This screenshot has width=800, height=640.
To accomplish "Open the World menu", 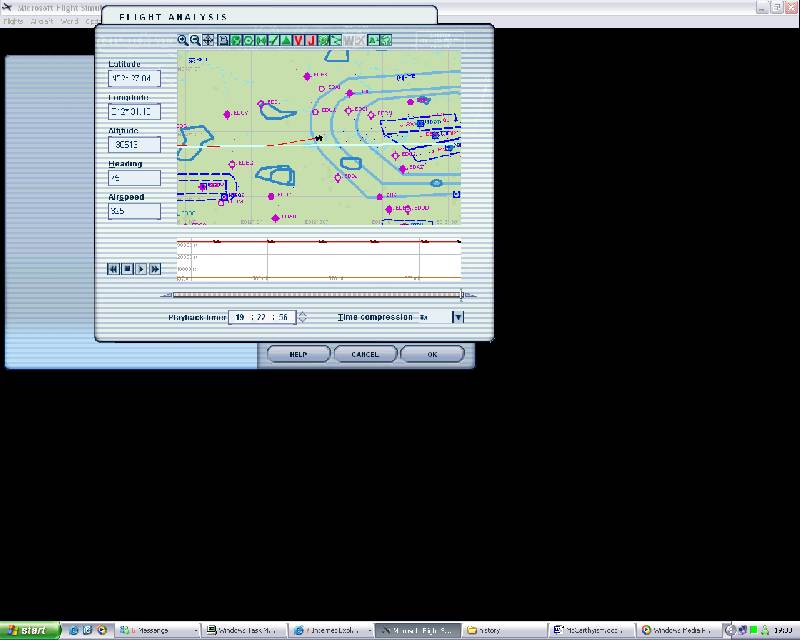I will click(x=69, y=21).
